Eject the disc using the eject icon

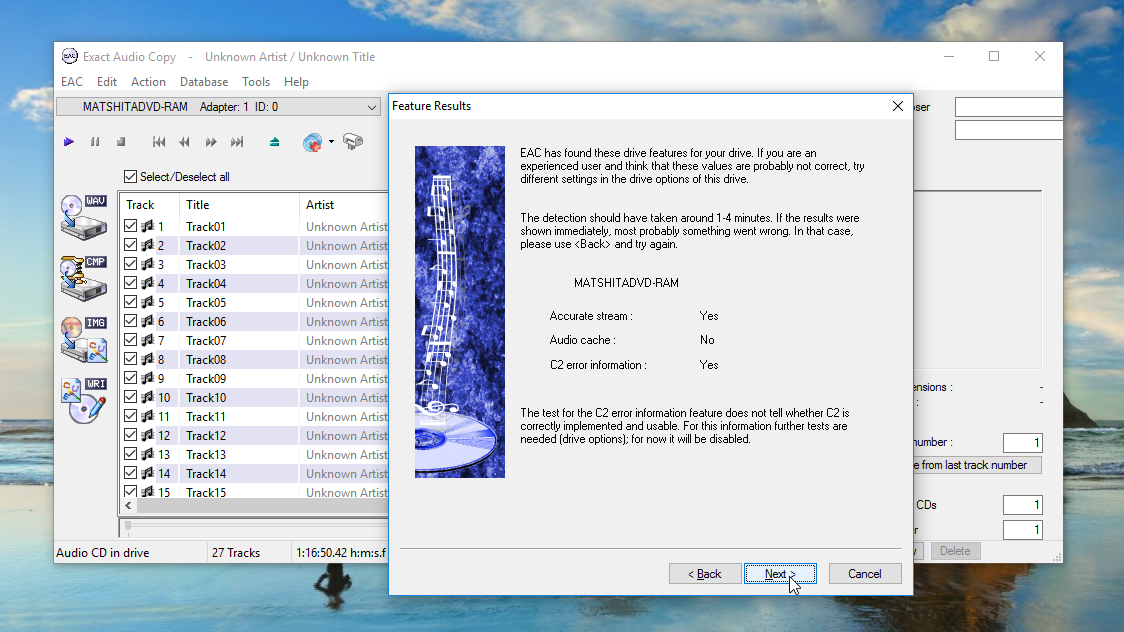coord(274,142)
